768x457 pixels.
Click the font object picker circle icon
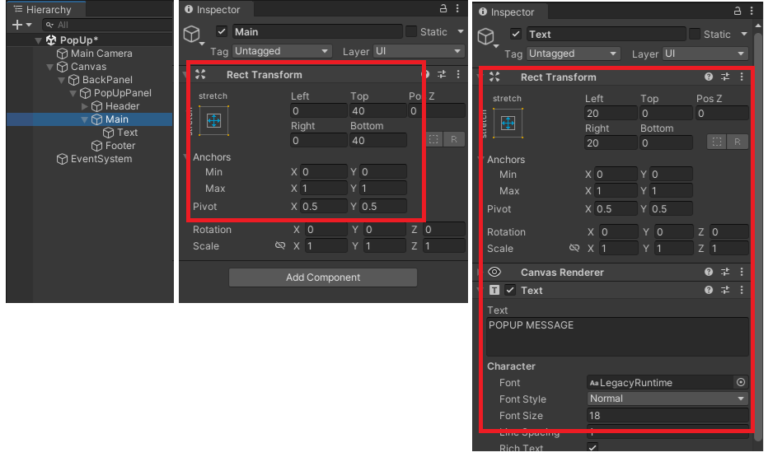tap(740, 382)
